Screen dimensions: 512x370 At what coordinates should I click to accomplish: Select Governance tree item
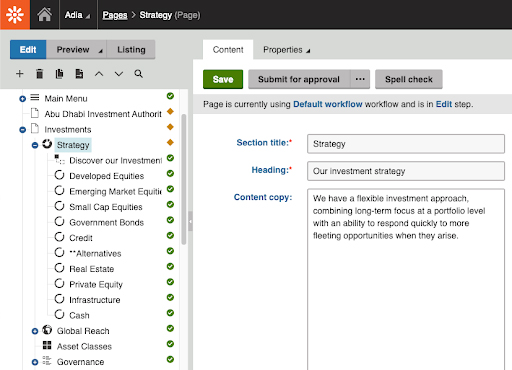click(80, 362)
